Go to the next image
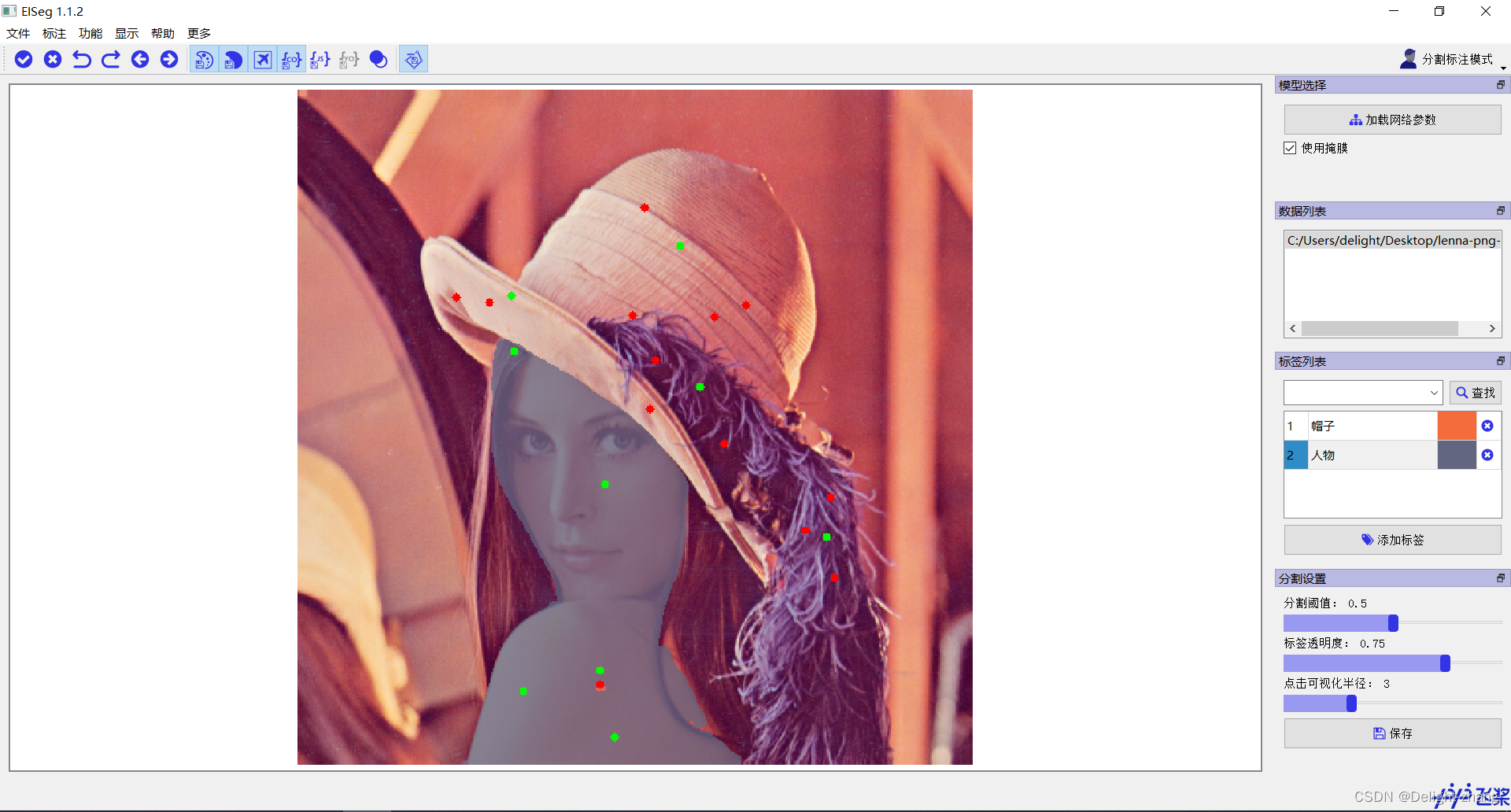Viewport: 1511px width, 812px height. (169, 59)
